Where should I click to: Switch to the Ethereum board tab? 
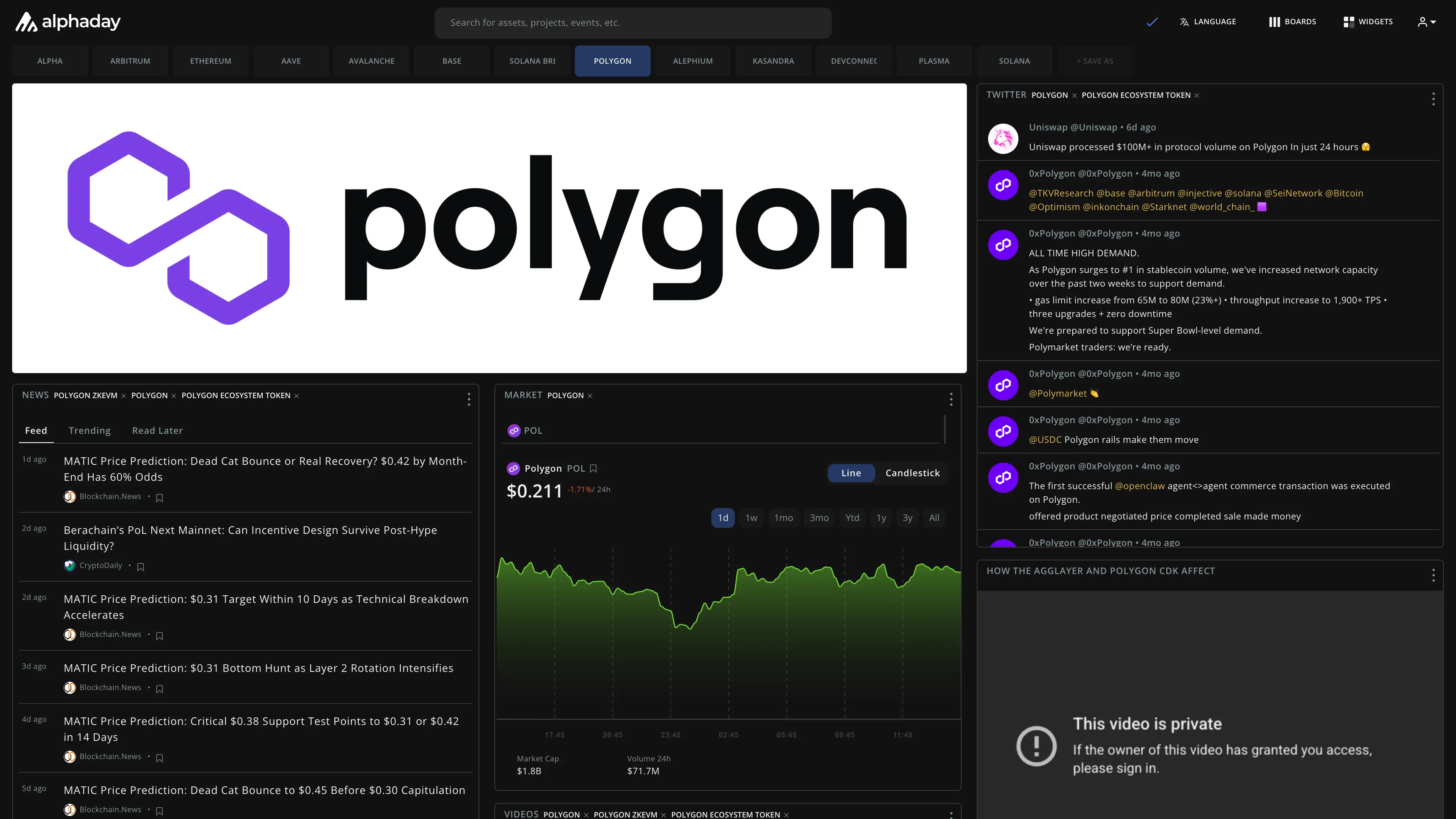[210, 61]
